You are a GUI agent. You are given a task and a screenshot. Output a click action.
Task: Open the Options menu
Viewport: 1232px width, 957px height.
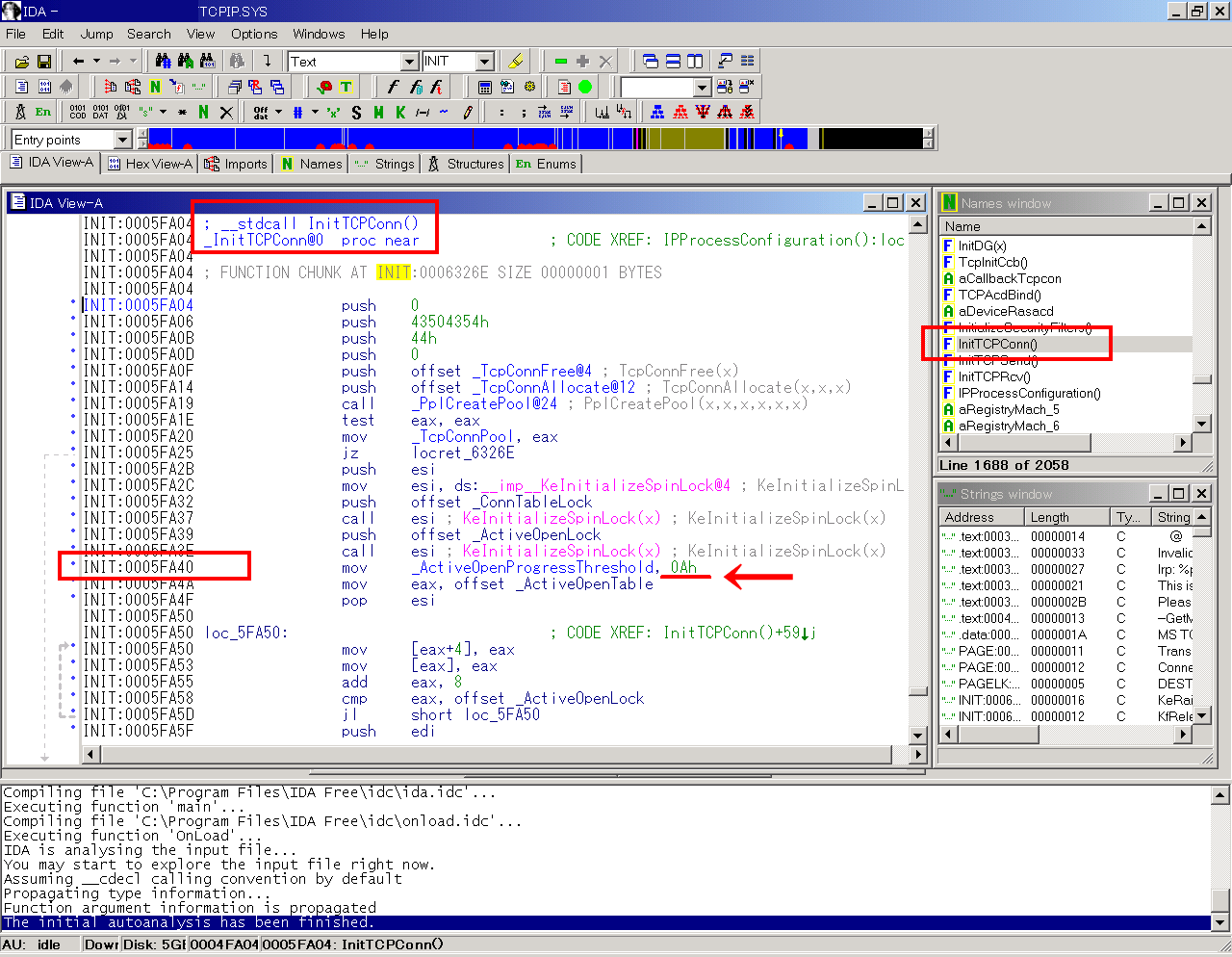point(254,34)
